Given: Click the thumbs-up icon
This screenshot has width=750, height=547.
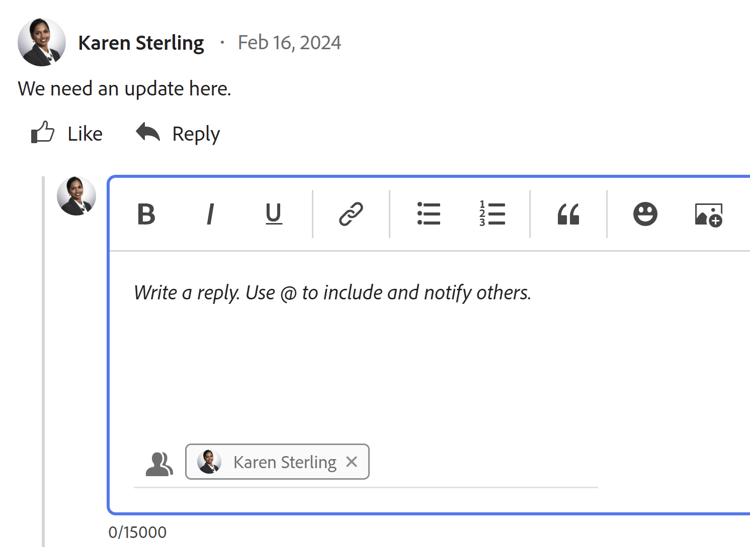Looking at the screenshot, I should [x=43, y=133].
